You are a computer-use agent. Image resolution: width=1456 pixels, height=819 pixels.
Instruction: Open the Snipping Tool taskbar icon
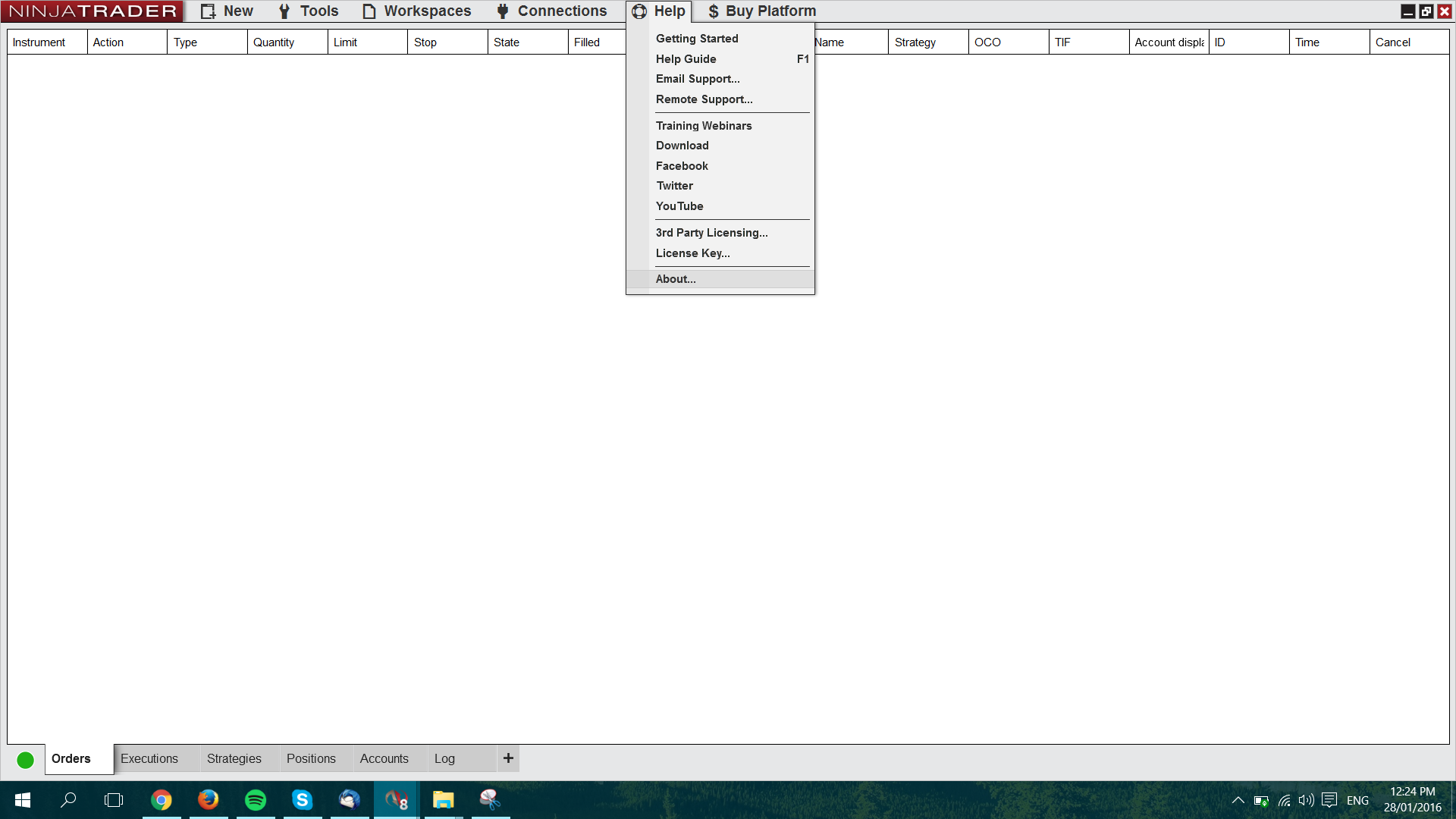click(491, 800)
